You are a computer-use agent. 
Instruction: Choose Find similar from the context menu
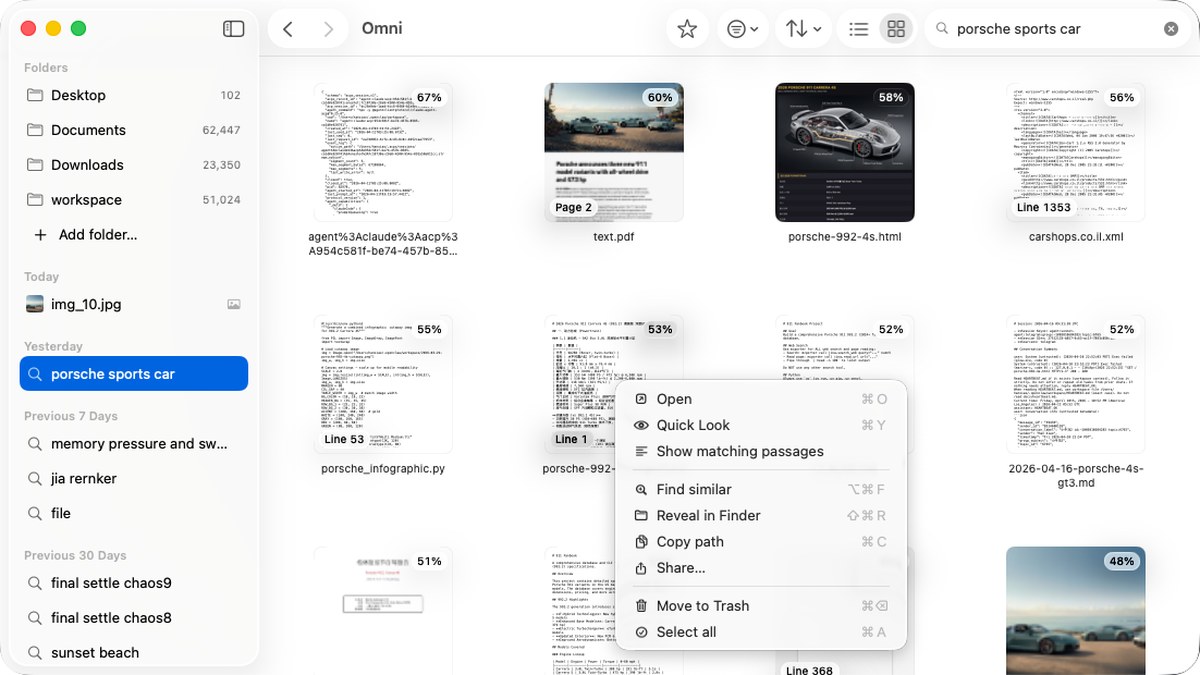point(760,489)
